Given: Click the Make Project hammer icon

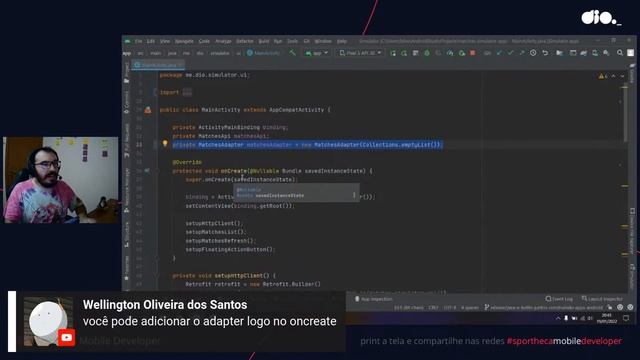Looking at the screenshot, I should pos(292,53).
